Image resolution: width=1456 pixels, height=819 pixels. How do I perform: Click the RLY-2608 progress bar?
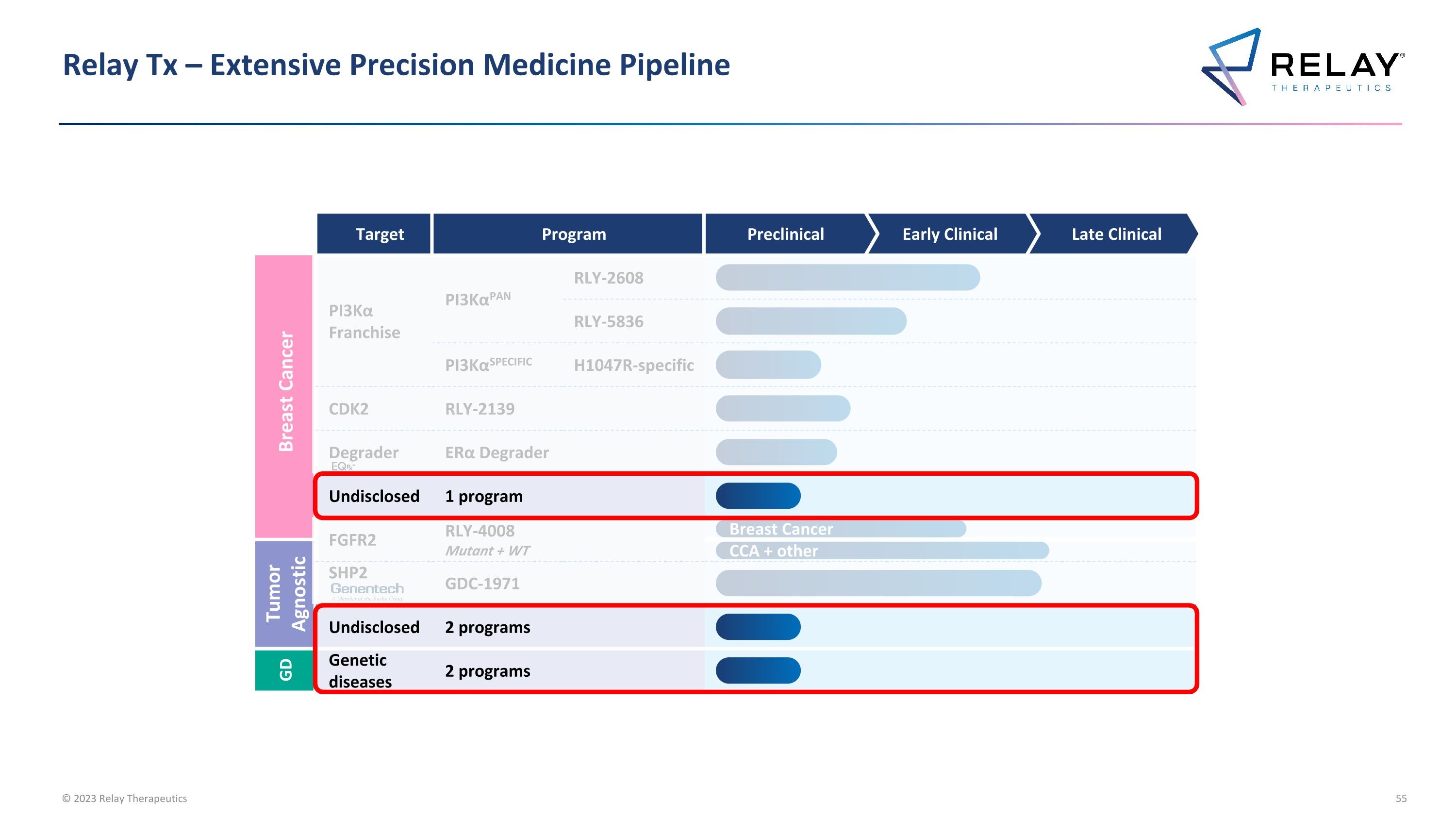coord(847,278)
